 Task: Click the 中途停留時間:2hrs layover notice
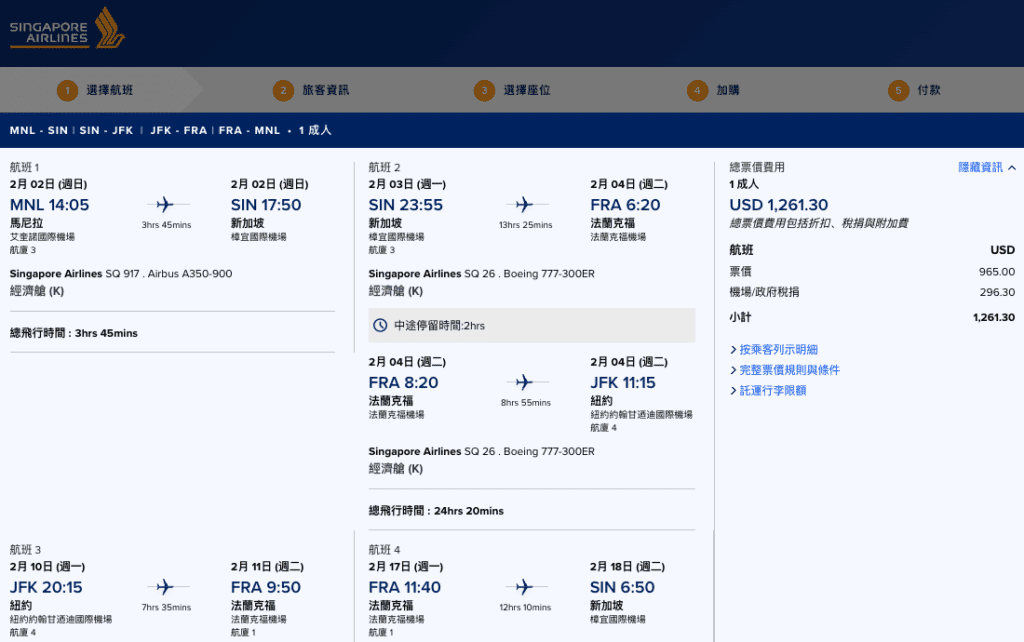[x=532, y=325]
